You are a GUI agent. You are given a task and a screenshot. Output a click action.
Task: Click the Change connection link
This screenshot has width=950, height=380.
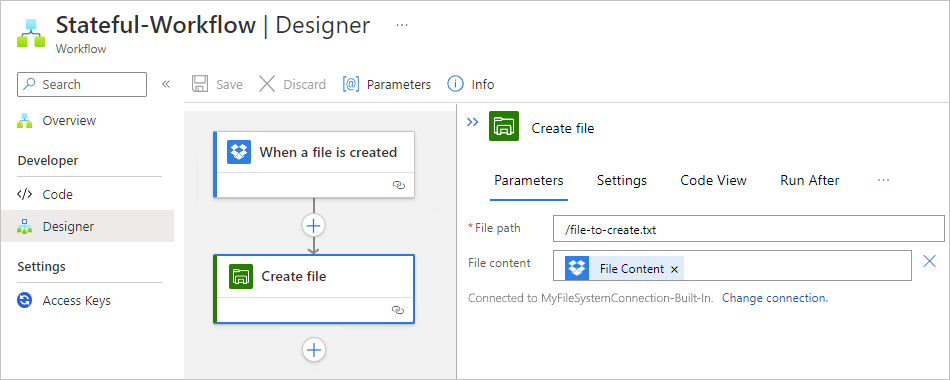point(775,298)
